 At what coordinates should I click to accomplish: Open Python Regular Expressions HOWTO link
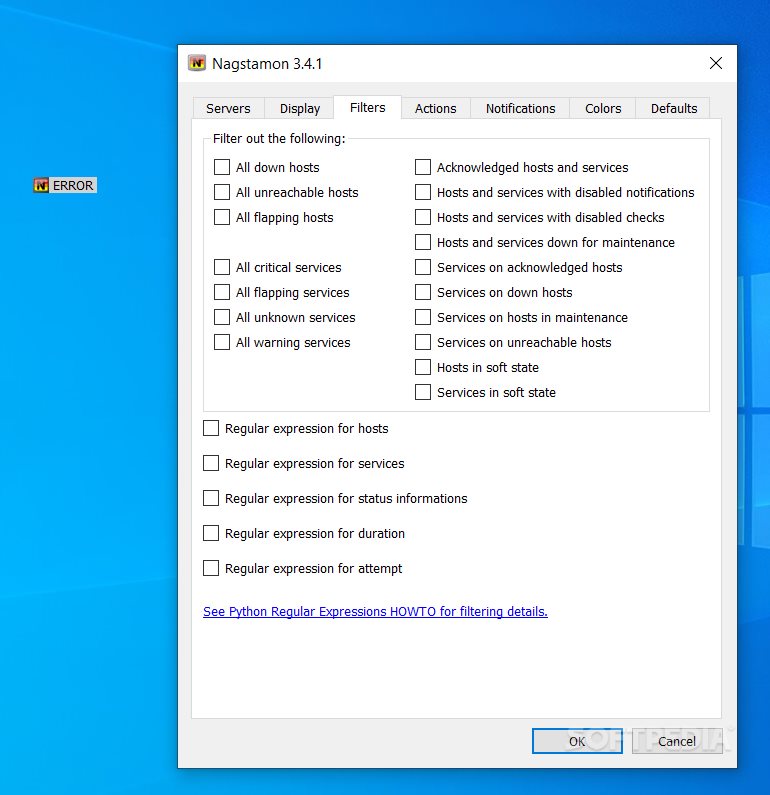point(375,611)
